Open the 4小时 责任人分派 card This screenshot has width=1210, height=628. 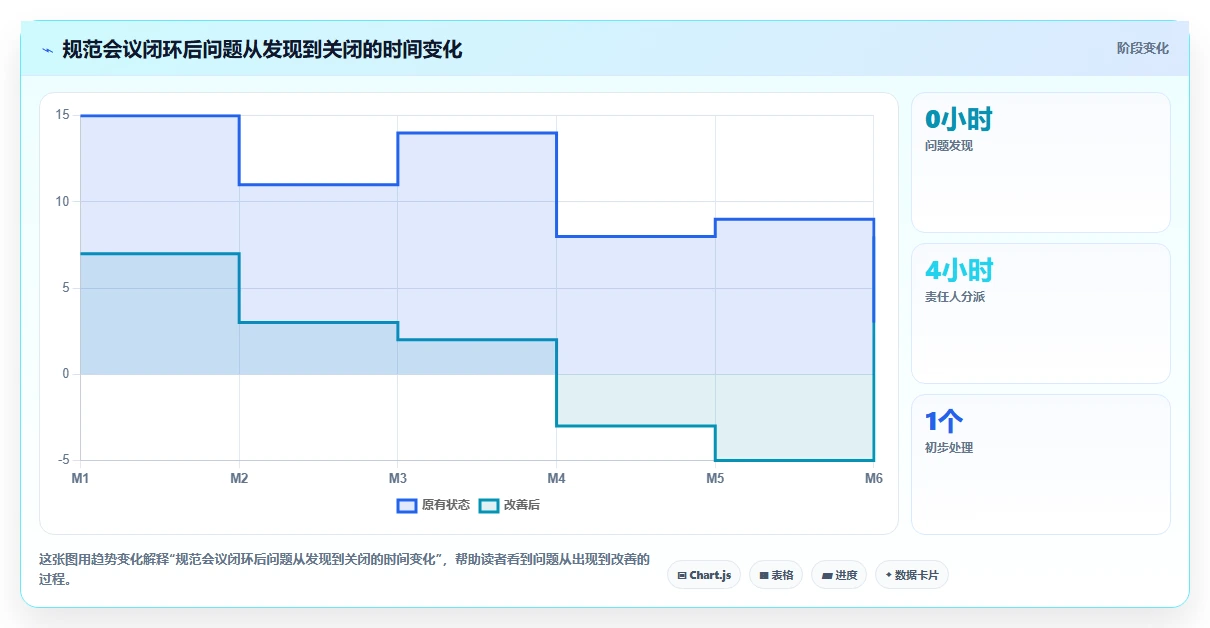pyautogui.click(x=1040, y=313)
